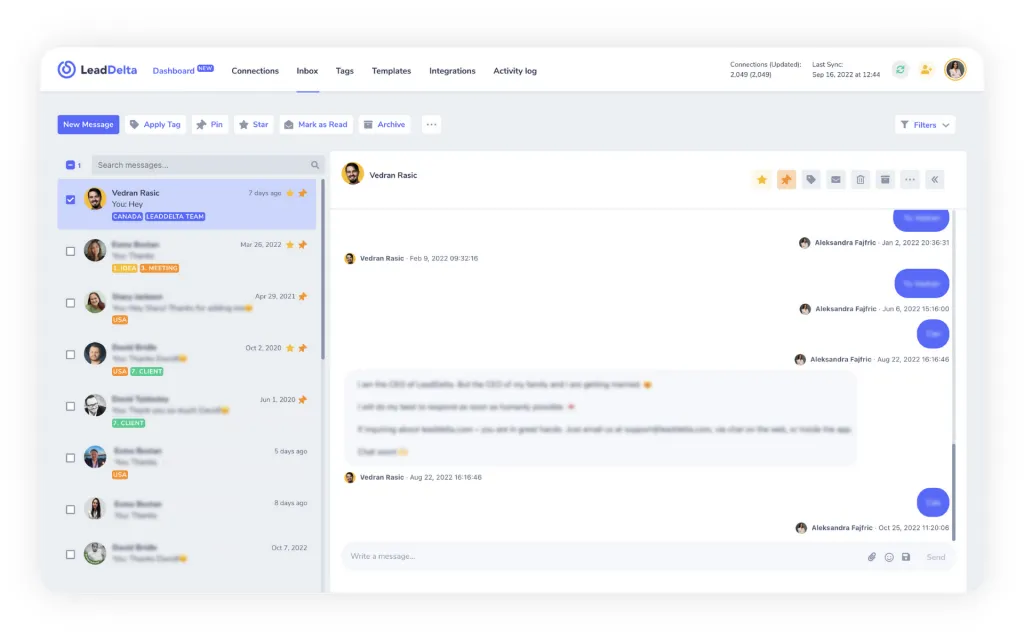Image resolution: width=1024 pixels, height=640 pixels.
Task: Toggle the pin icon in chat header
Action: (x=786, y=180)
